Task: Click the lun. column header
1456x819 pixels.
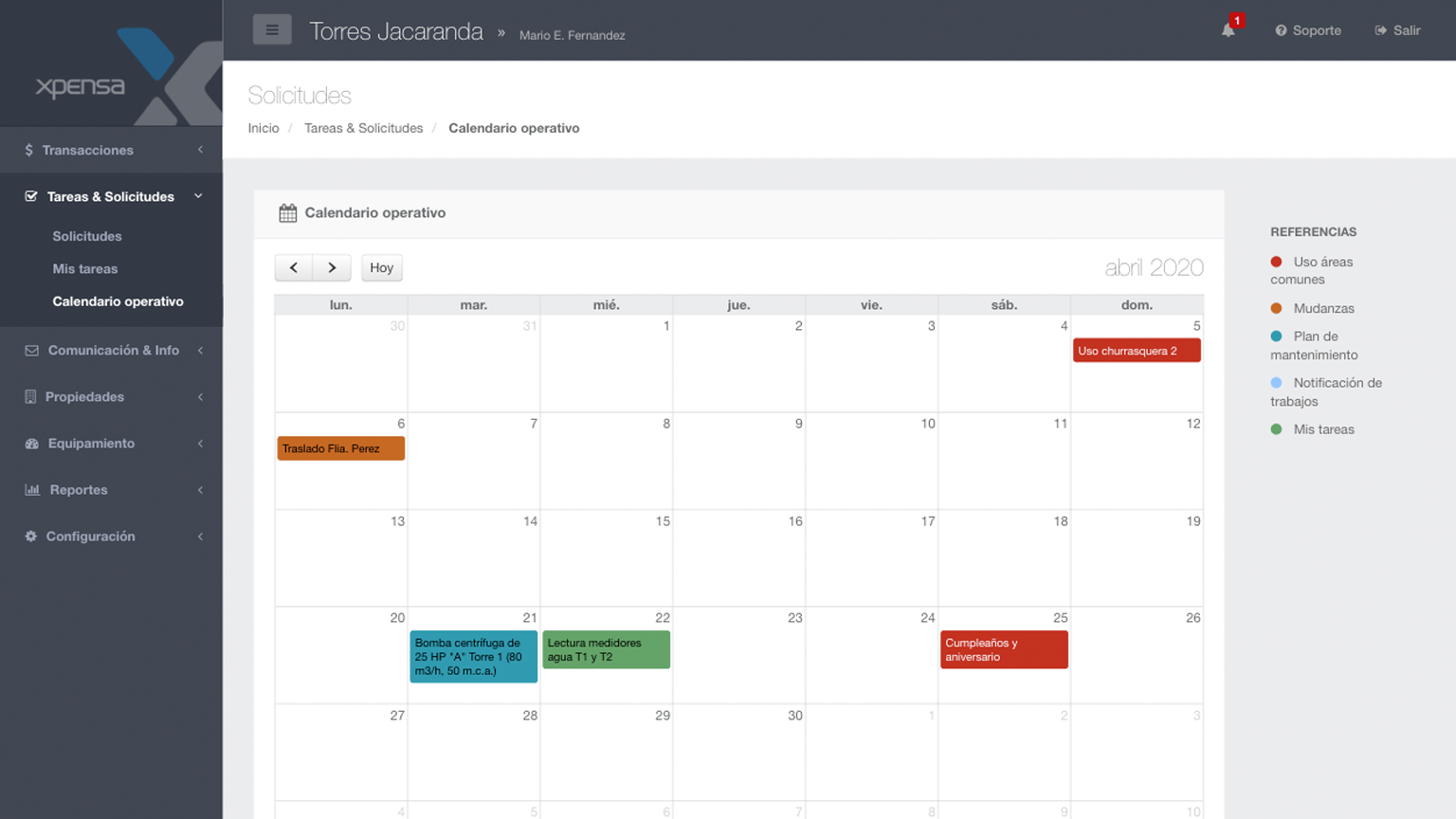Action: pyautogui.click(x=341, y=305)
